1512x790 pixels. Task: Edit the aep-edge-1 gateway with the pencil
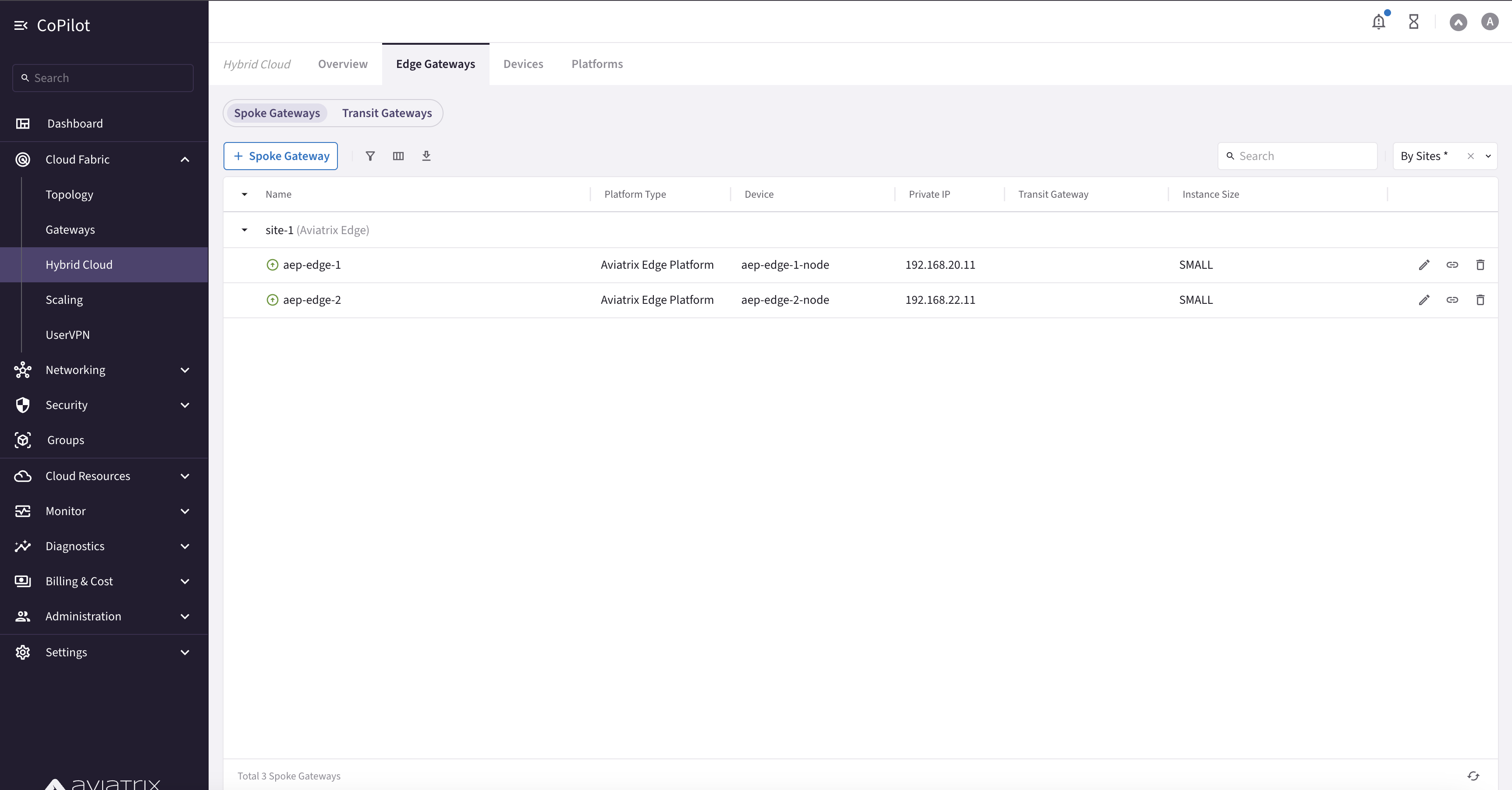[1424, 265]
